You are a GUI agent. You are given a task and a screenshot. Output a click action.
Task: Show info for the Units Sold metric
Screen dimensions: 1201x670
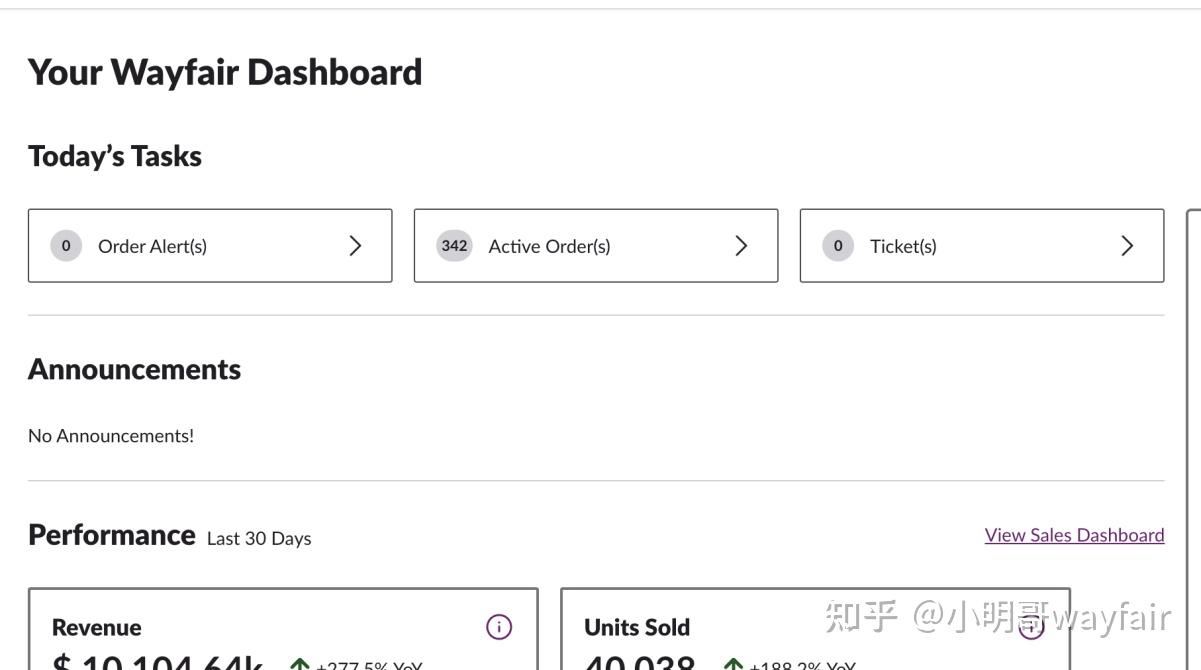pos(1031,627)
